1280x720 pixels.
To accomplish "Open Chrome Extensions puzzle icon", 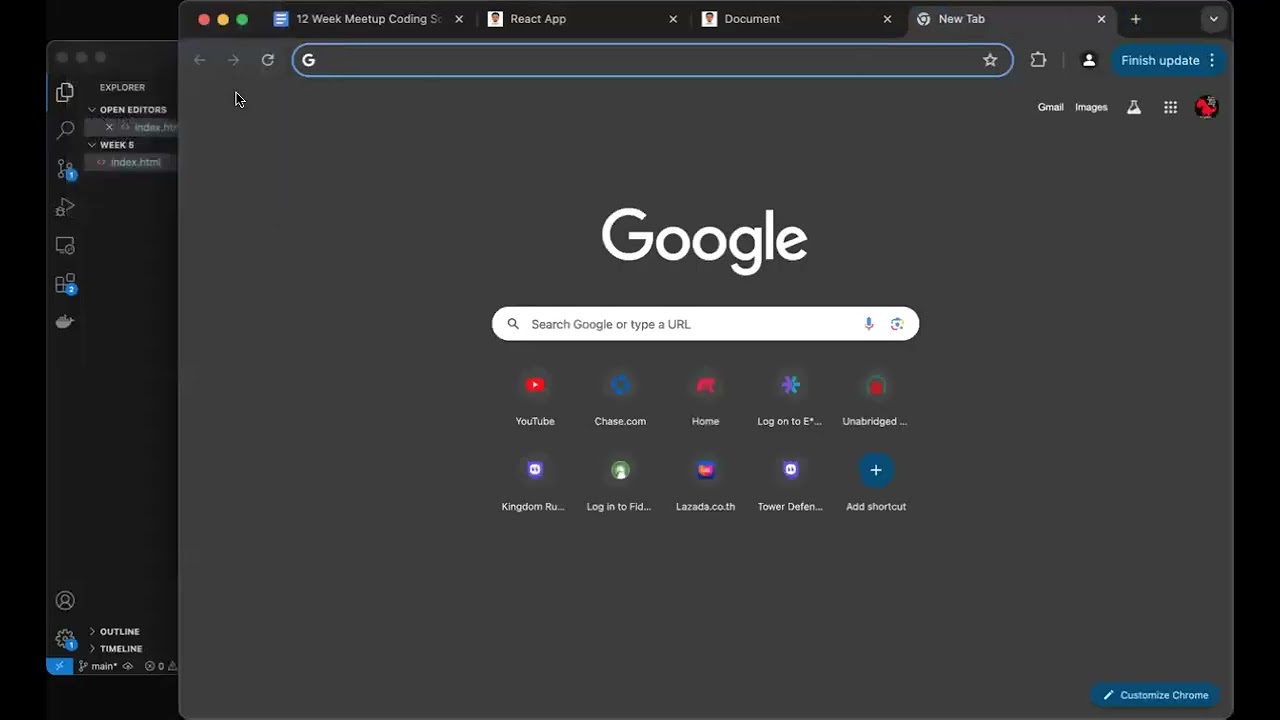I will coord(1038,60).
